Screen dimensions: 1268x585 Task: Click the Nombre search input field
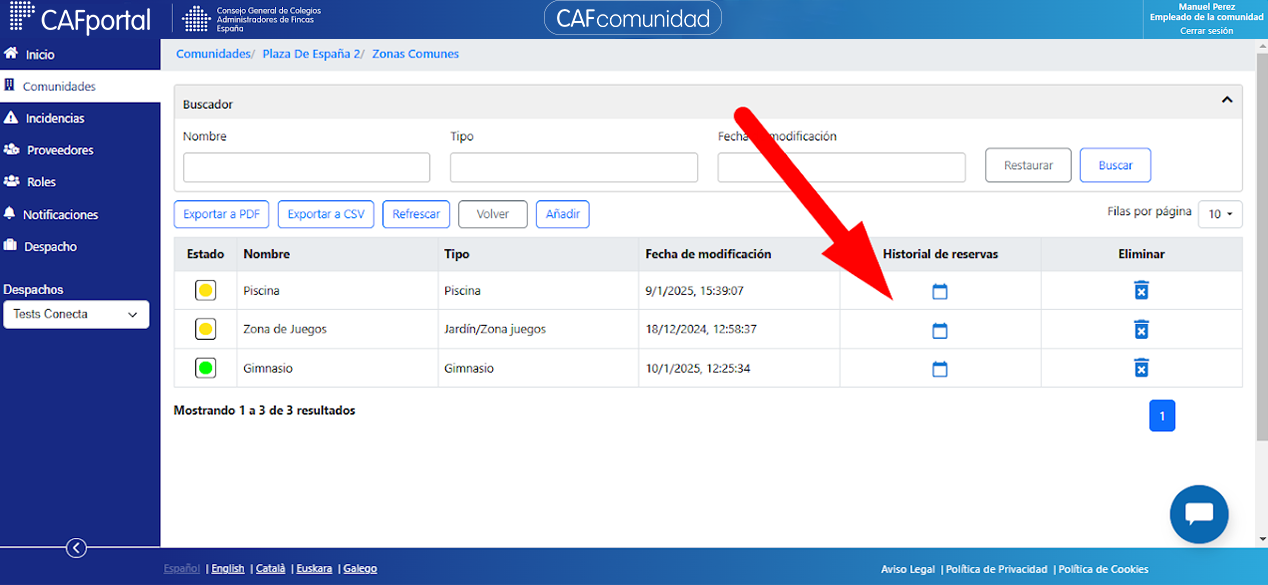pos(307,167)
